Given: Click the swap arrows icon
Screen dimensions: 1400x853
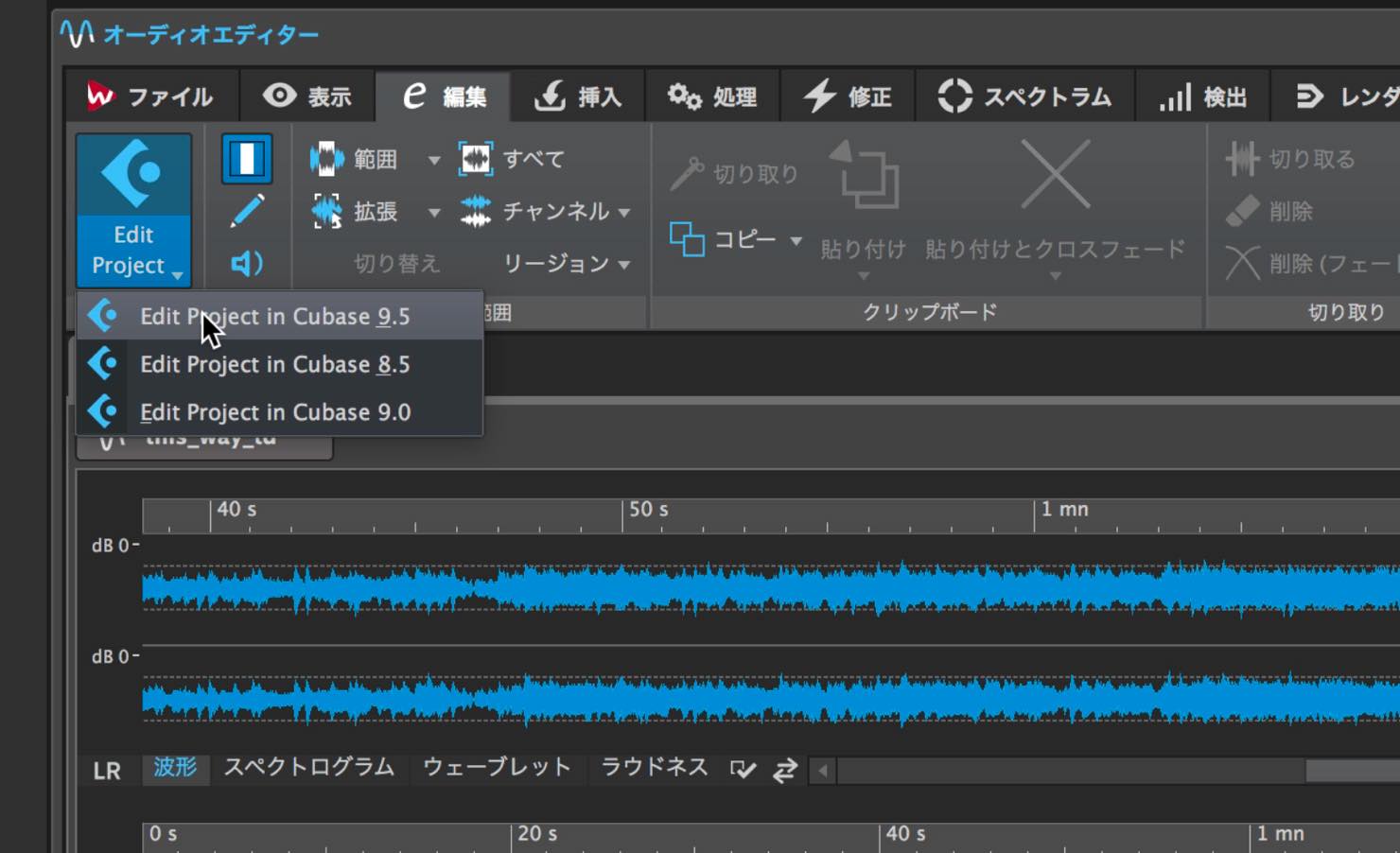Looking at the screenshot, I should [785, 770].
